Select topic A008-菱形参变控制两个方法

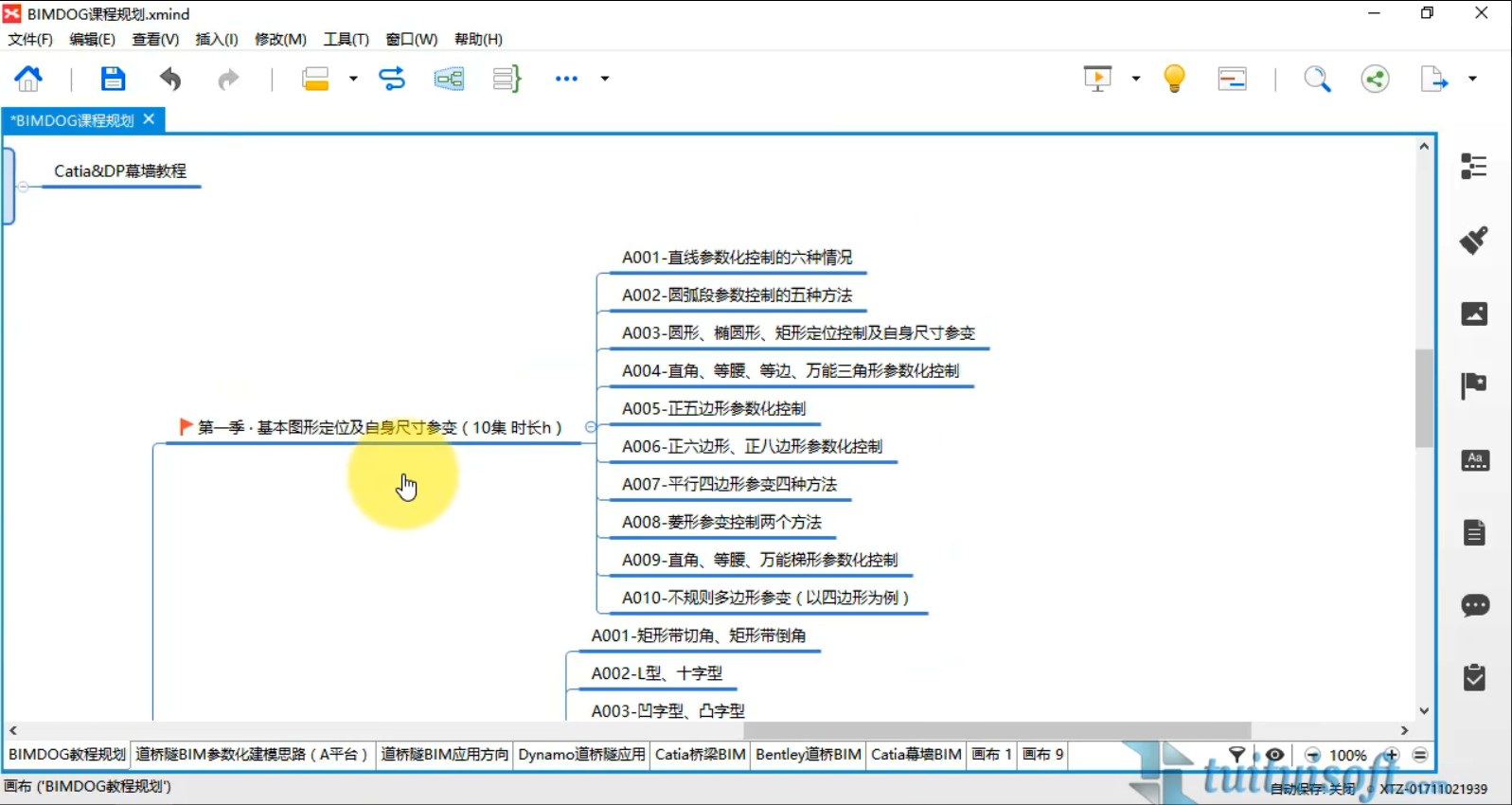coord(721,523)
